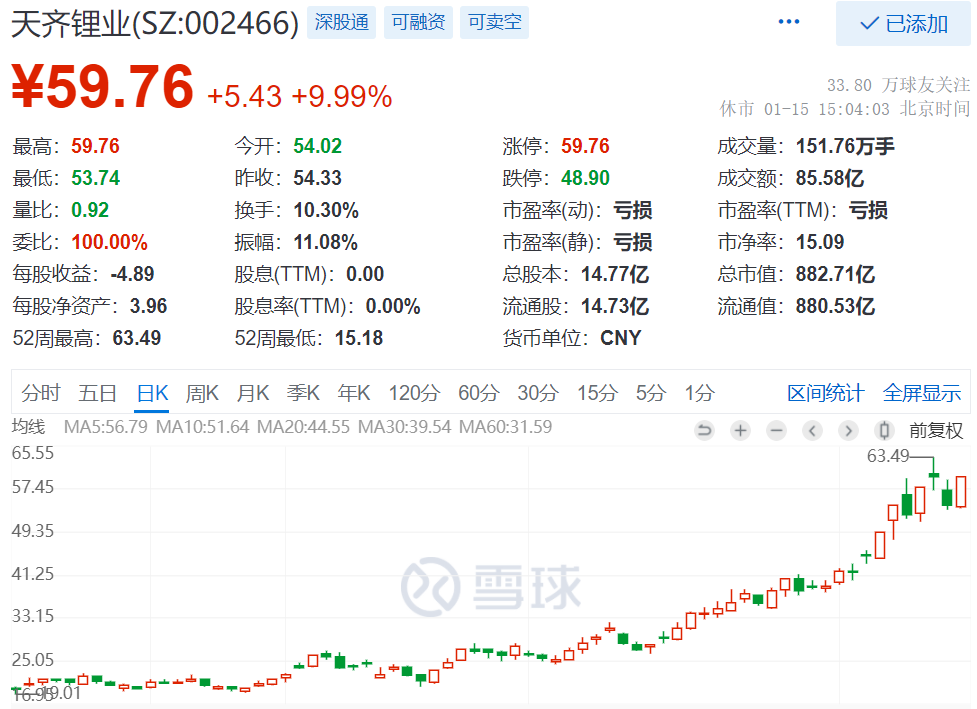Click the 振幅 value 11.08%
Image resolution: width=977 pixels, height=709 pixels.
click(x=326, y=242)
